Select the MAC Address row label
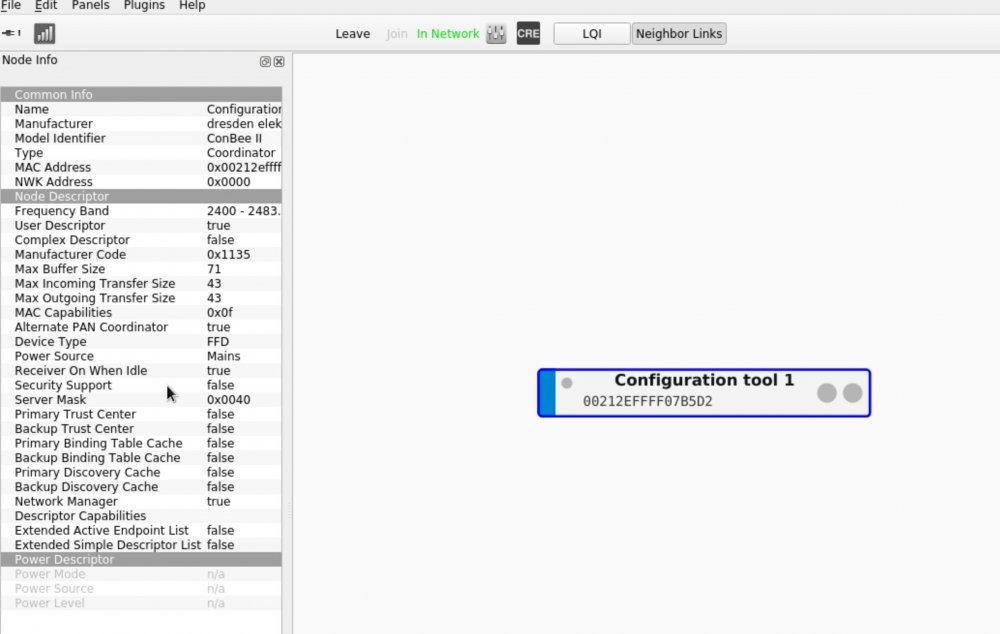The height and width of the screenshot is (634, 1000). click(x=53, y=167)
